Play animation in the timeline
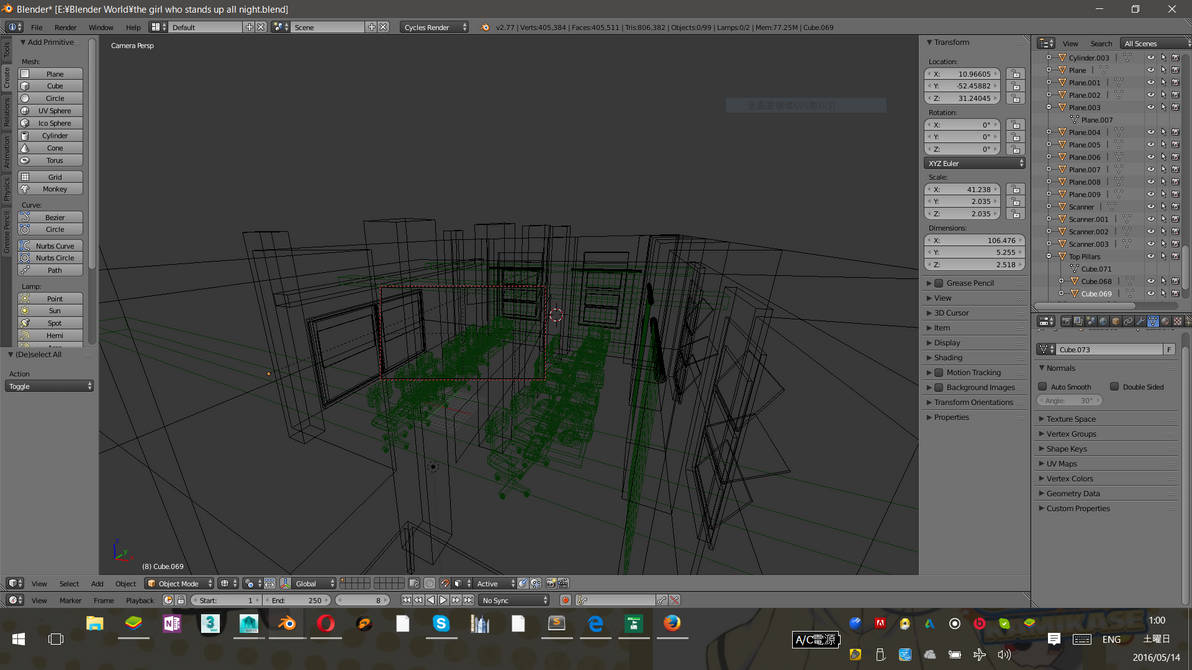Image resolution: width=1192 pixels, height=670 pixels. (x=443, y=600)
